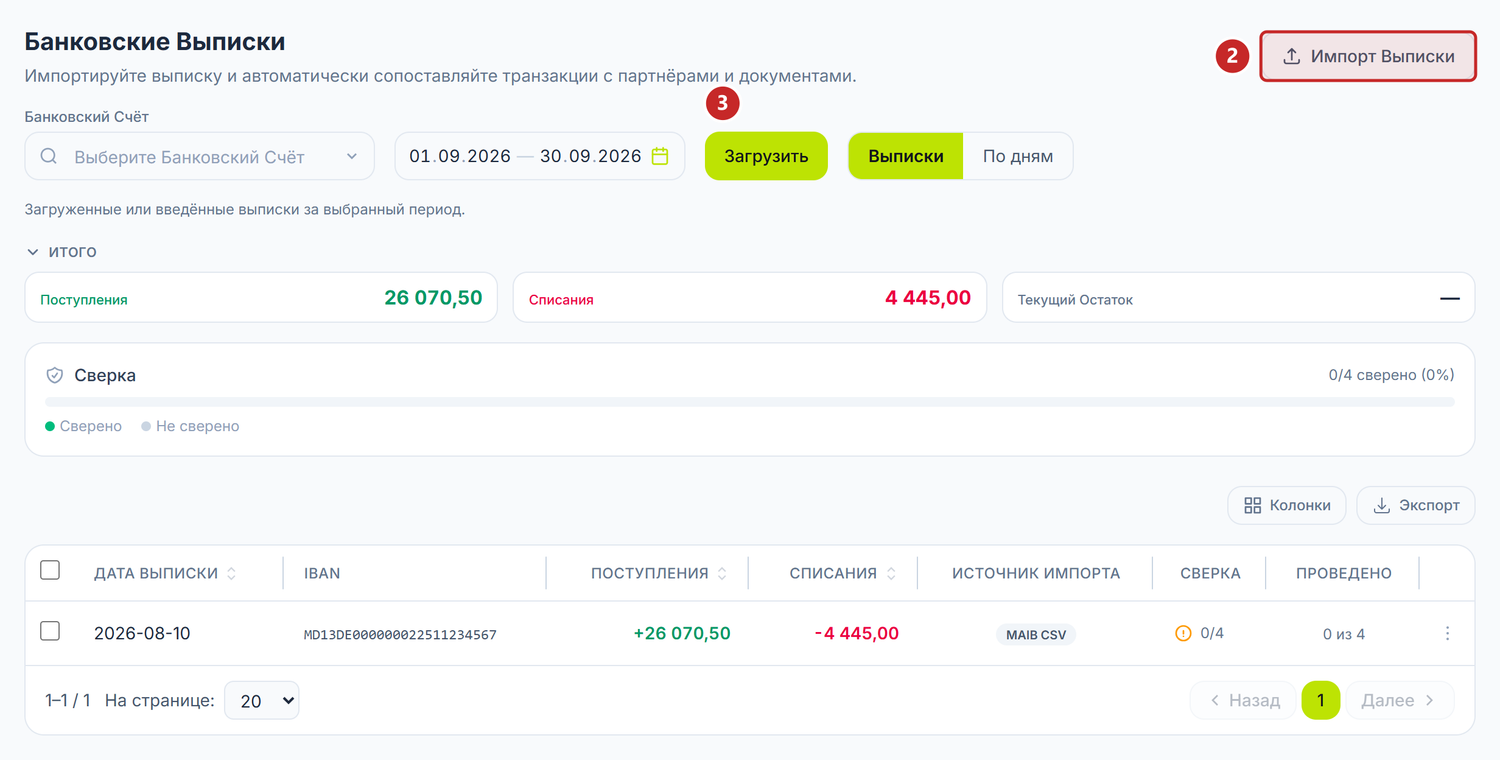This screenshot has width=1500, height=760.
Task: Click IBAN MD13DE000000022511234567
Action: pos(400,634)
